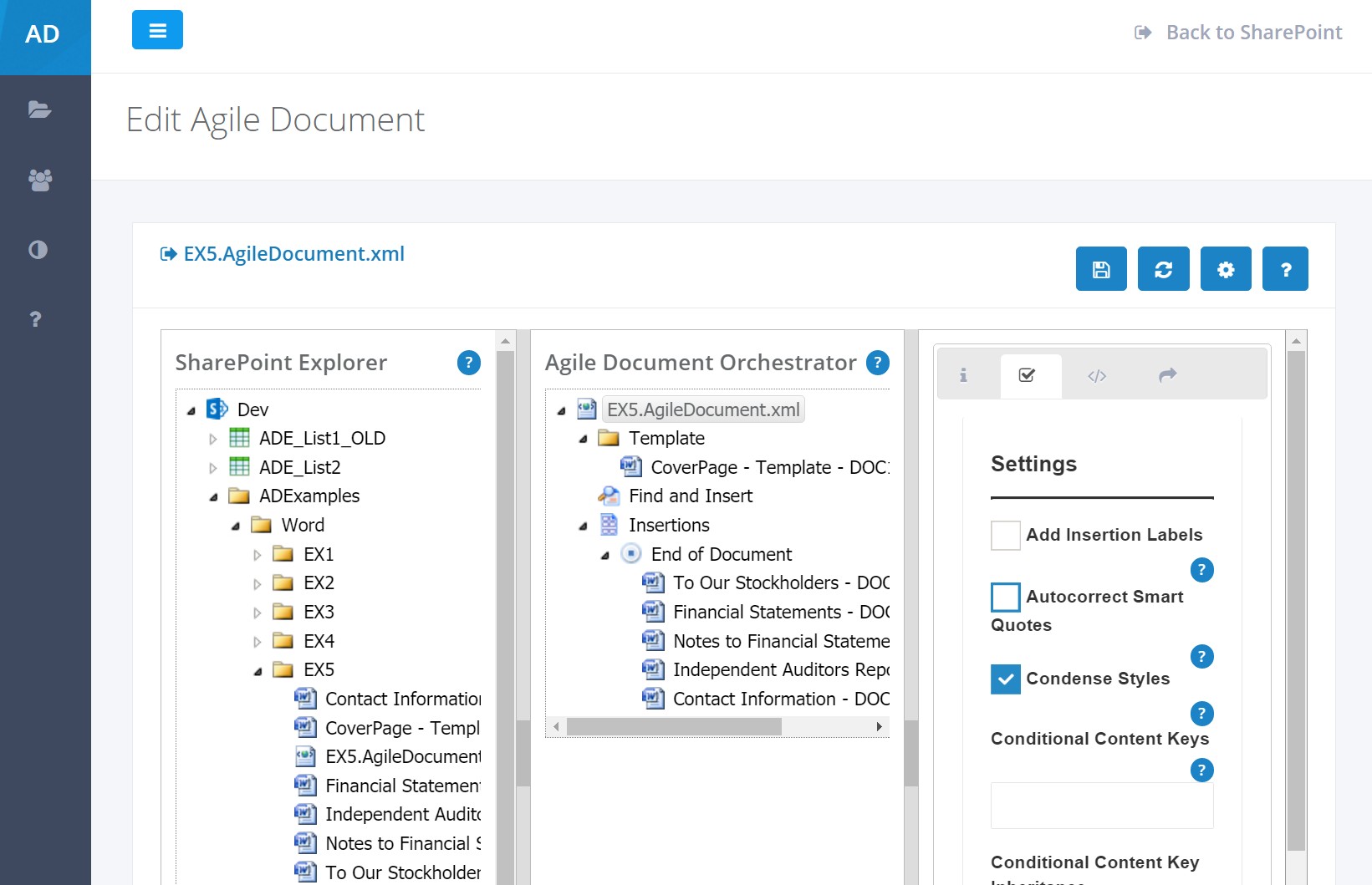Enable Add Insertion Labels checkbox
The image size is (1372, 885).
click(1006, 536)
